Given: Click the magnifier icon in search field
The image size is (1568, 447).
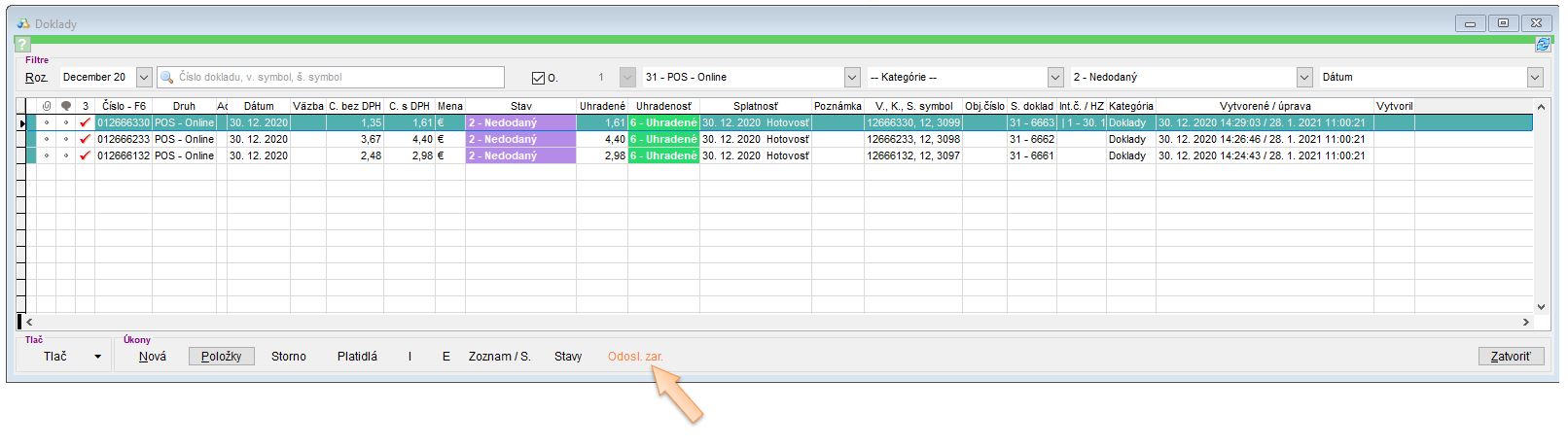Looking at the screenshot, I should [167, 78].
